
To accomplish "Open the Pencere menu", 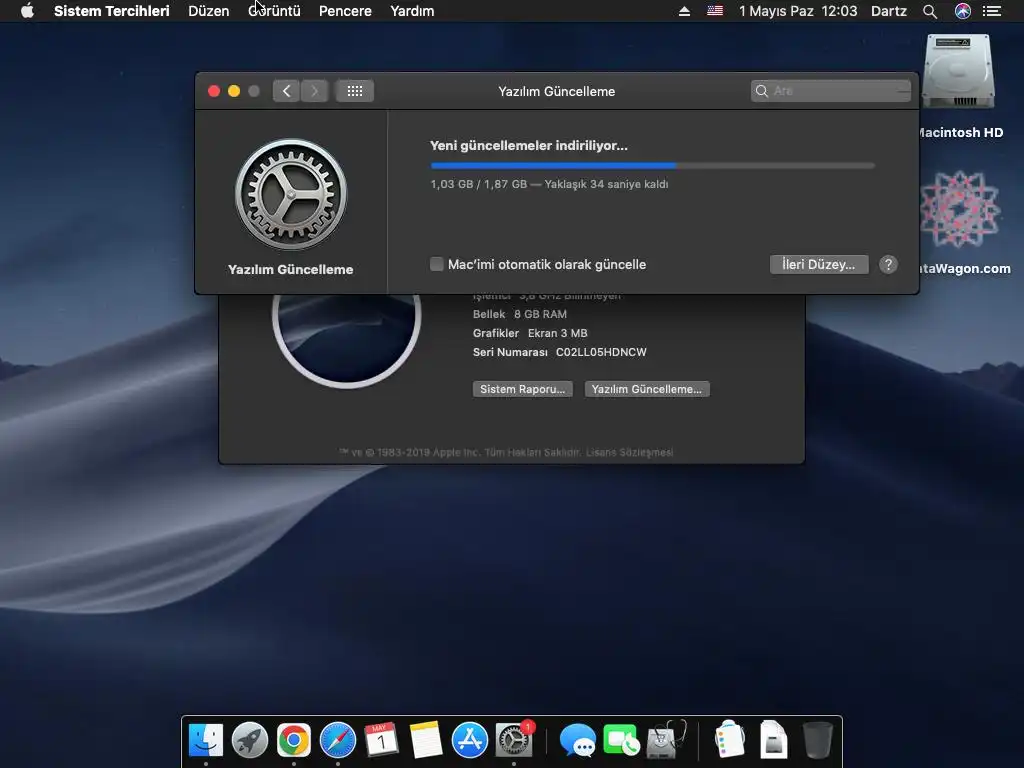I will [x=345, y=11].
